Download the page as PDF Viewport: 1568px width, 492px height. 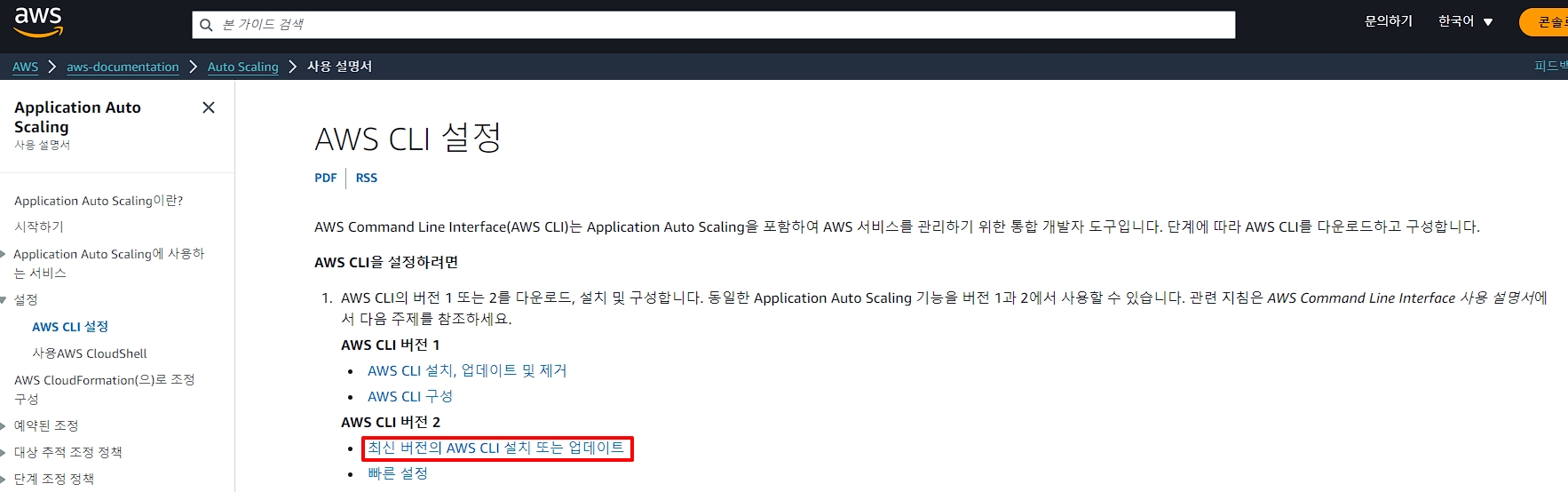325,178
